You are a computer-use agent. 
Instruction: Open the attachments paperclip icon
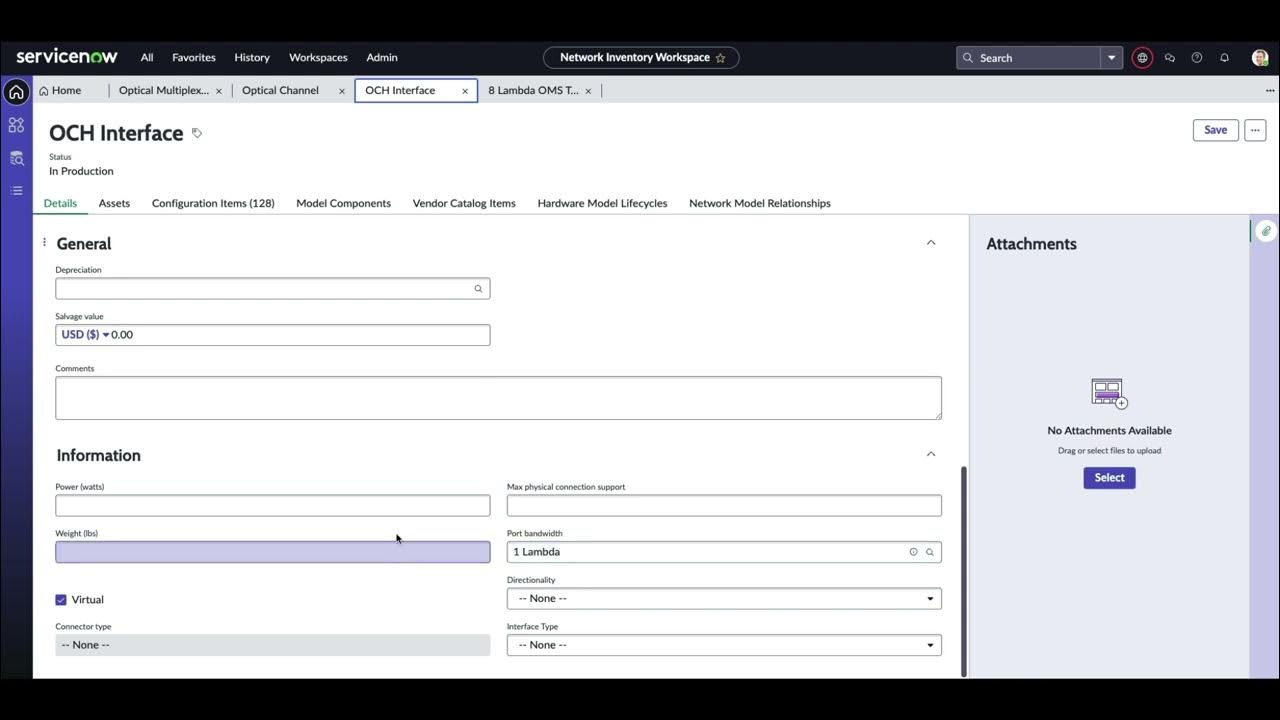[1265, 231]
